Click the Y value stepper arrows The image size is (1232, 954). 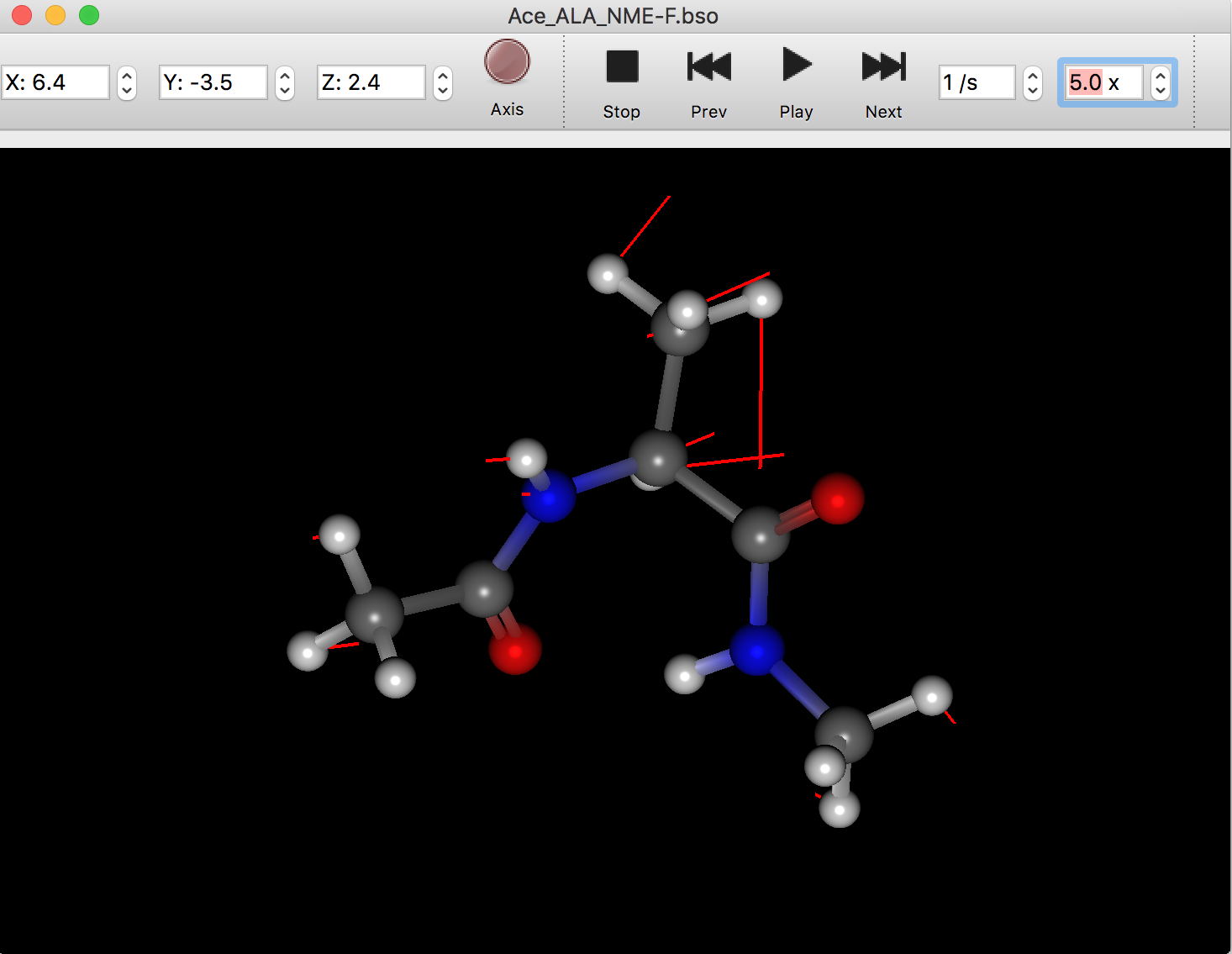pyautogui.click(x=285, y=82)
